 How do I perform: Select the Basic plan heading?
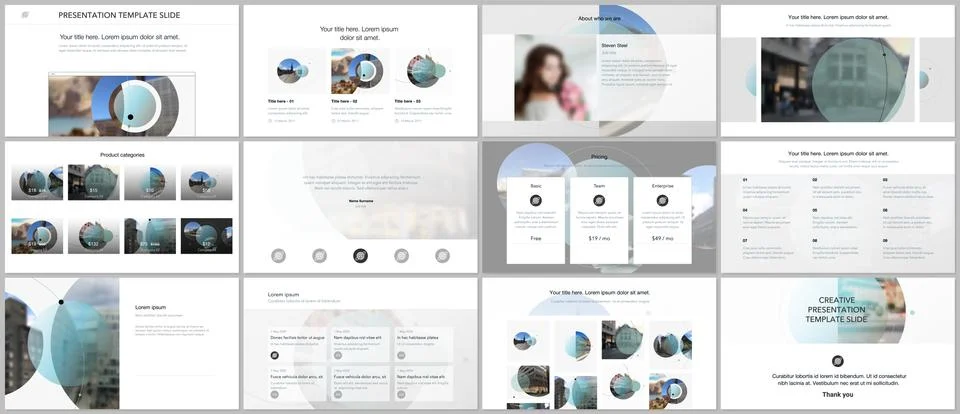click(536, 186)
